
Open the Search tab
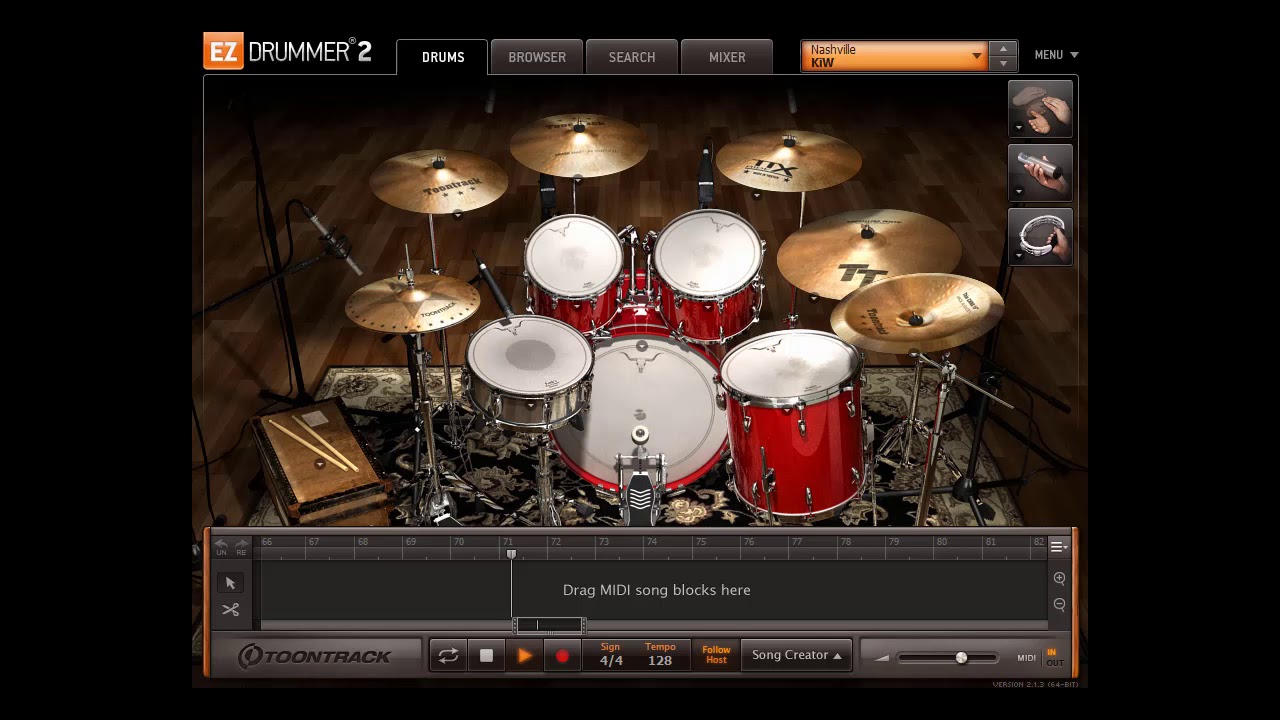tap(632, 57)
